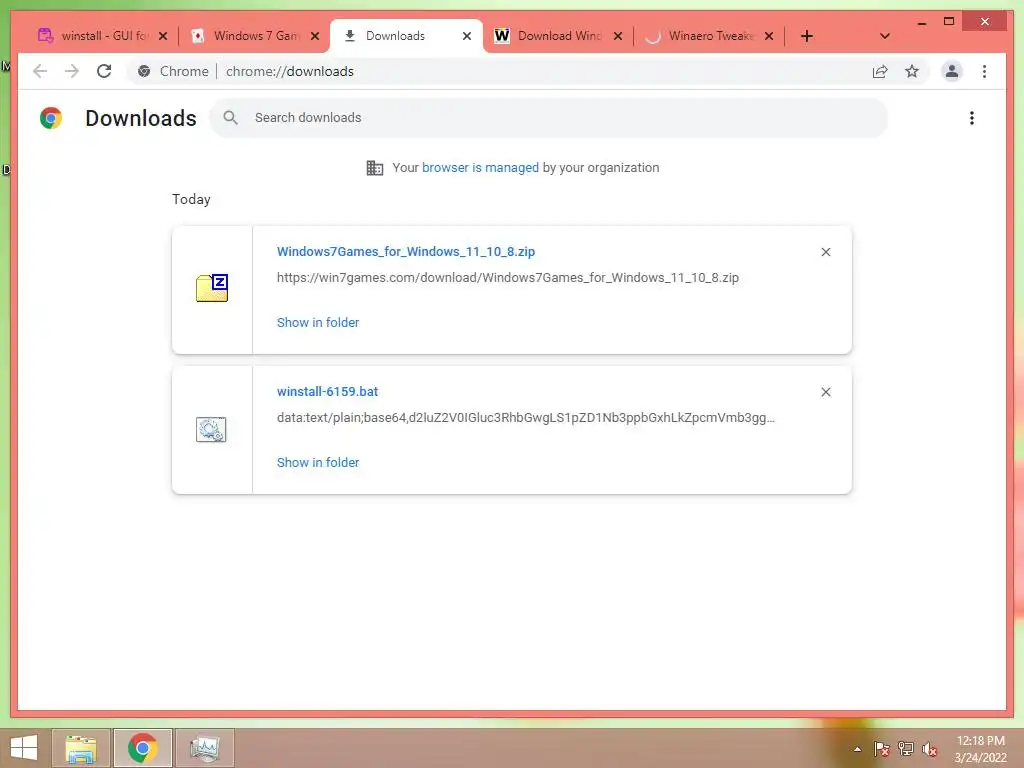Screen dimensions: 1024x768
Task: Close the Download Windows tab
Action: click(618, 36)
